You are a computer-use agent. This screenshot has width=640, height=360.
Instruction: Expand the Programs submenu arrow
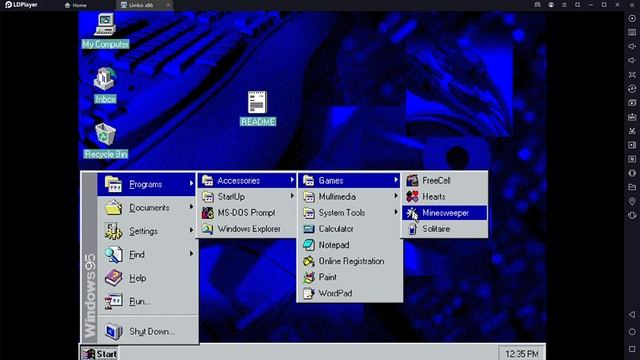tap(191, 184)
